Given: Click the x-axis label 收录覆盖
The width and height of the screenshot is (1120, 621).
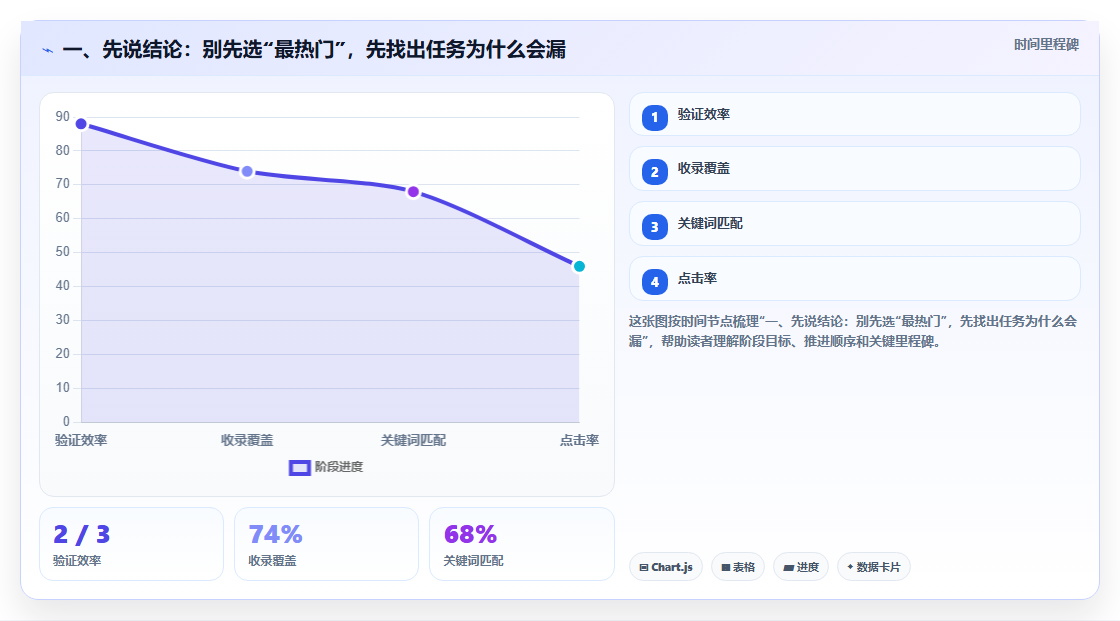Looking at the screenshot, I should coord(247,440).
